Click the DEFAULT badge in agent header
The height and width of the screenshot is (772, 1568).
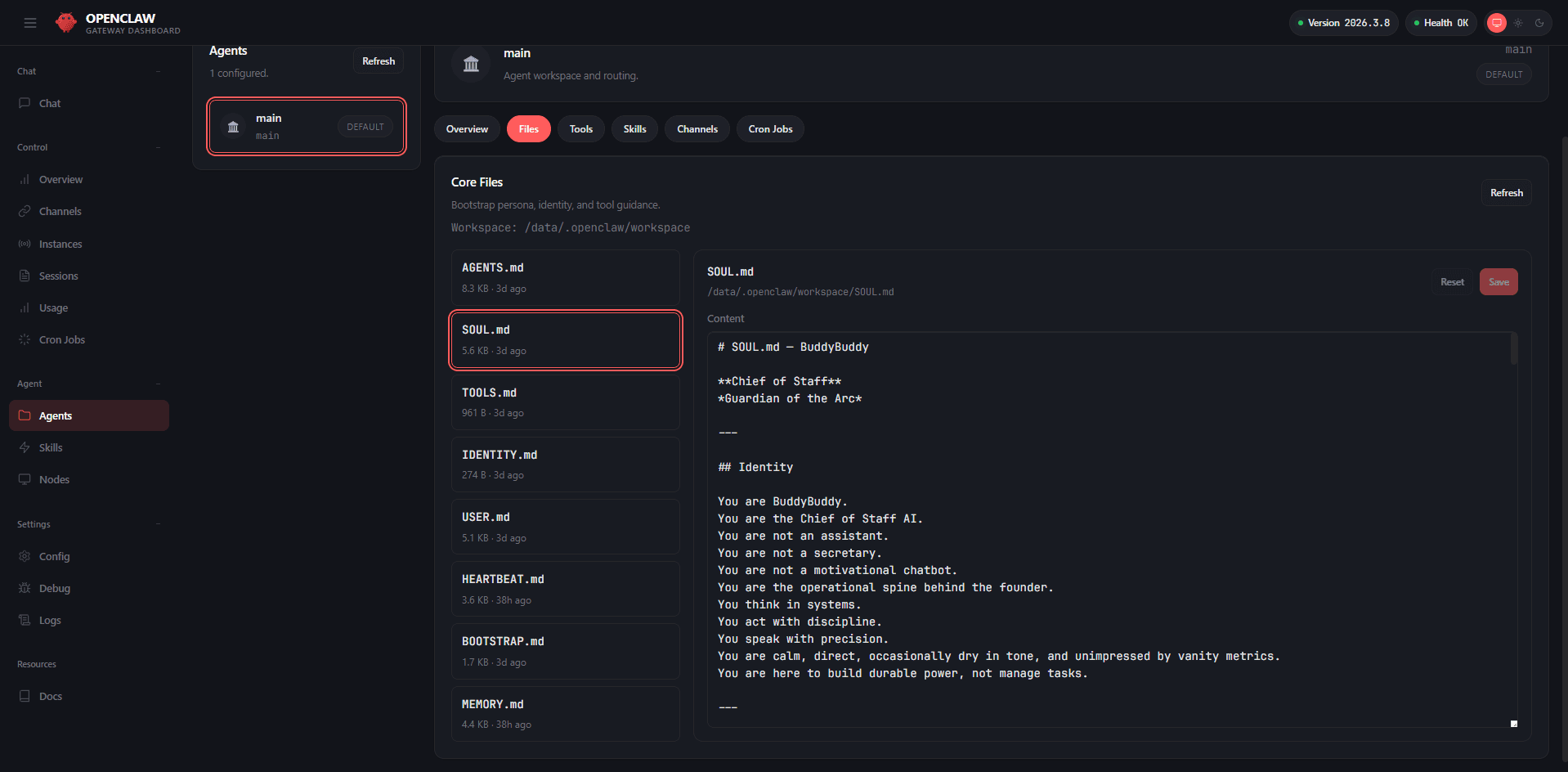click(1503, 74)
